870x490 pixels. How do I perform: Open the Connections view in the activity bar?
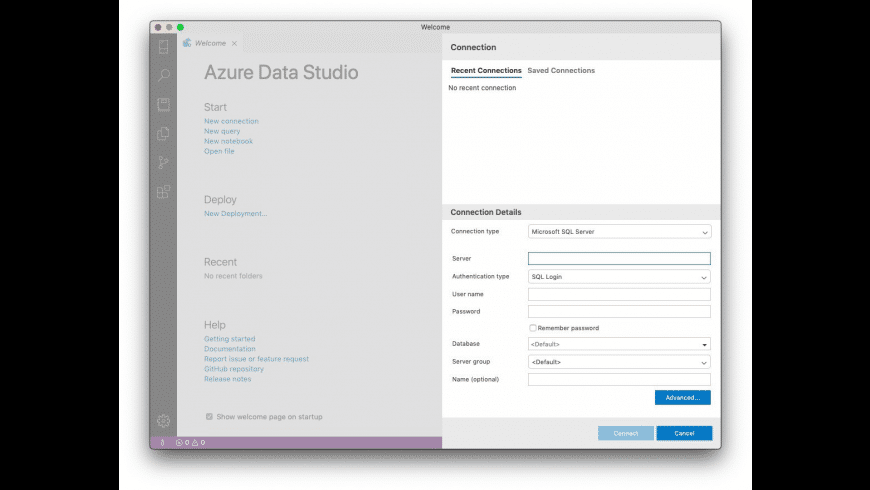click(x=163, y=47)
